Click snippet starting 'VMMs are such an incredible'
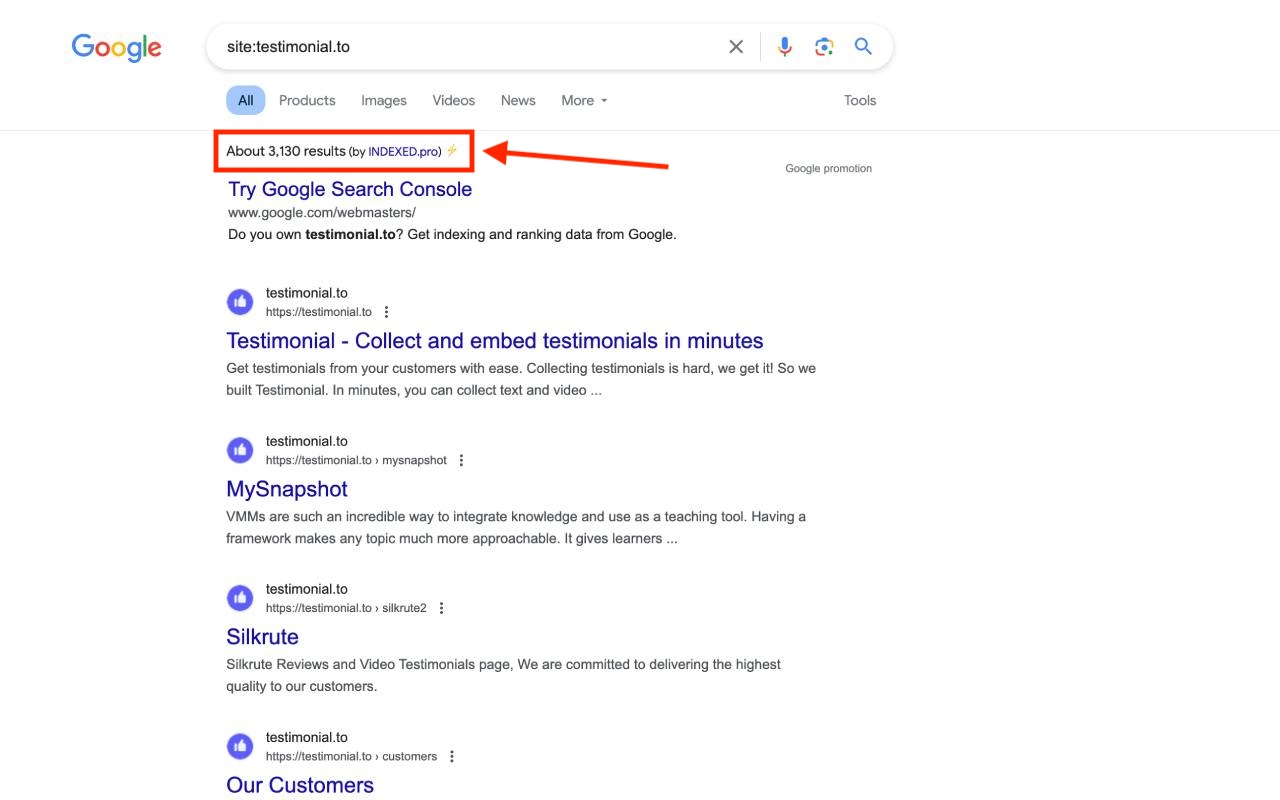The width and height of the screenshot is (1280, 800). [x=516, y=527]
